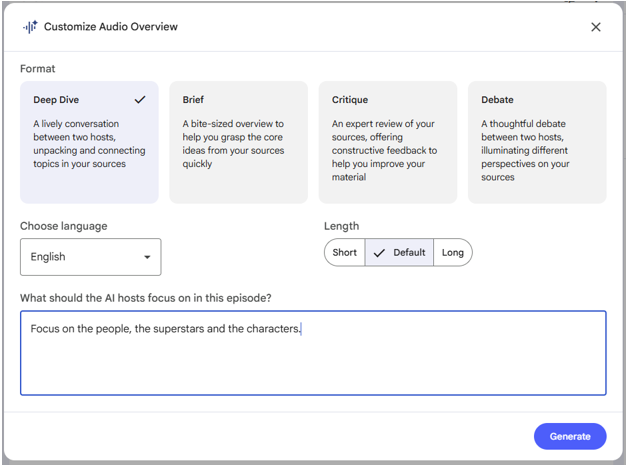Click the language dropdown arrow
Image resolution: width=629 pixels, height=465 pixels.
coord(147,257)
